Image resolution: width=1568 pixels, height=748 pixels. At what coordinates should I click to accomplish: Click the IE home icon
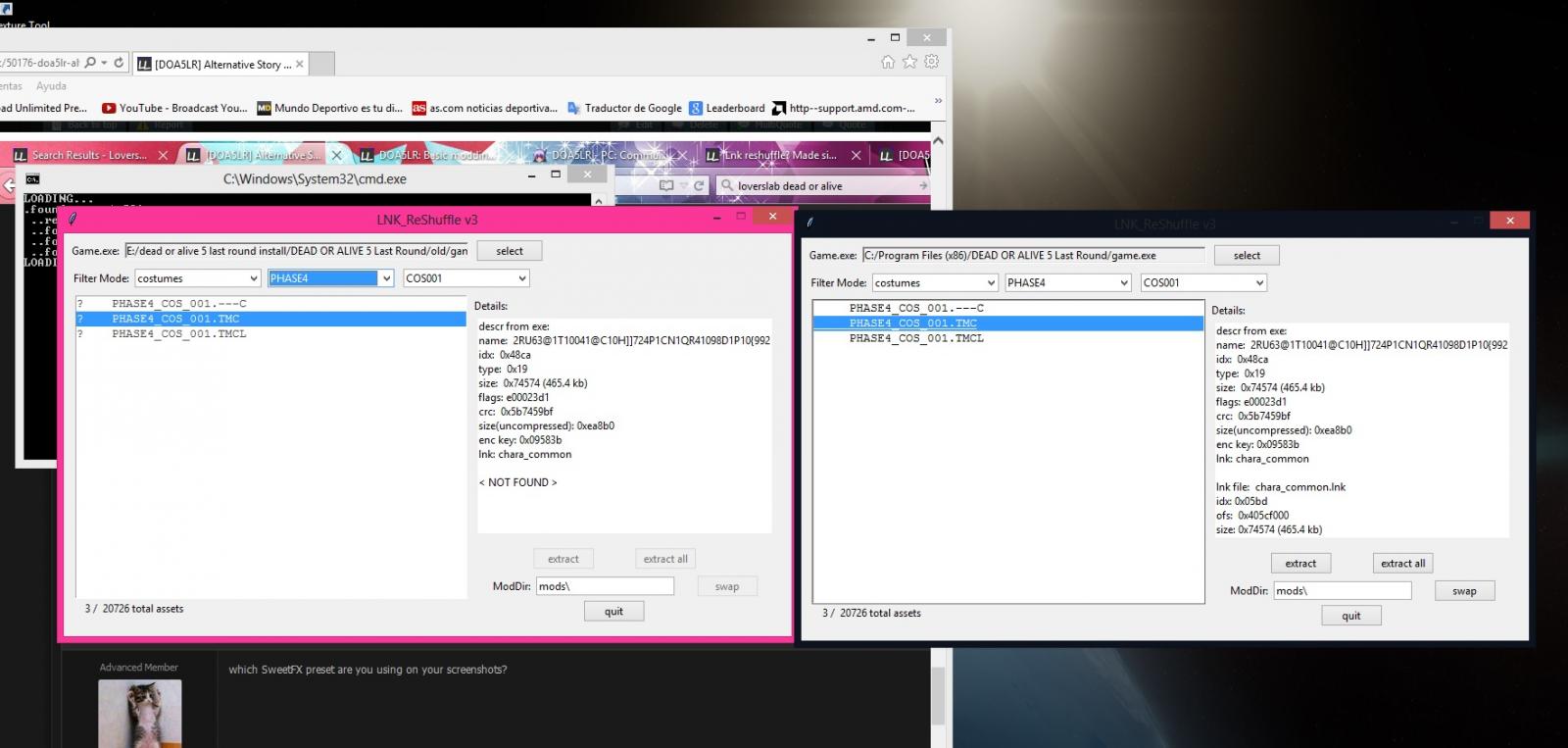tap(888, 62)
